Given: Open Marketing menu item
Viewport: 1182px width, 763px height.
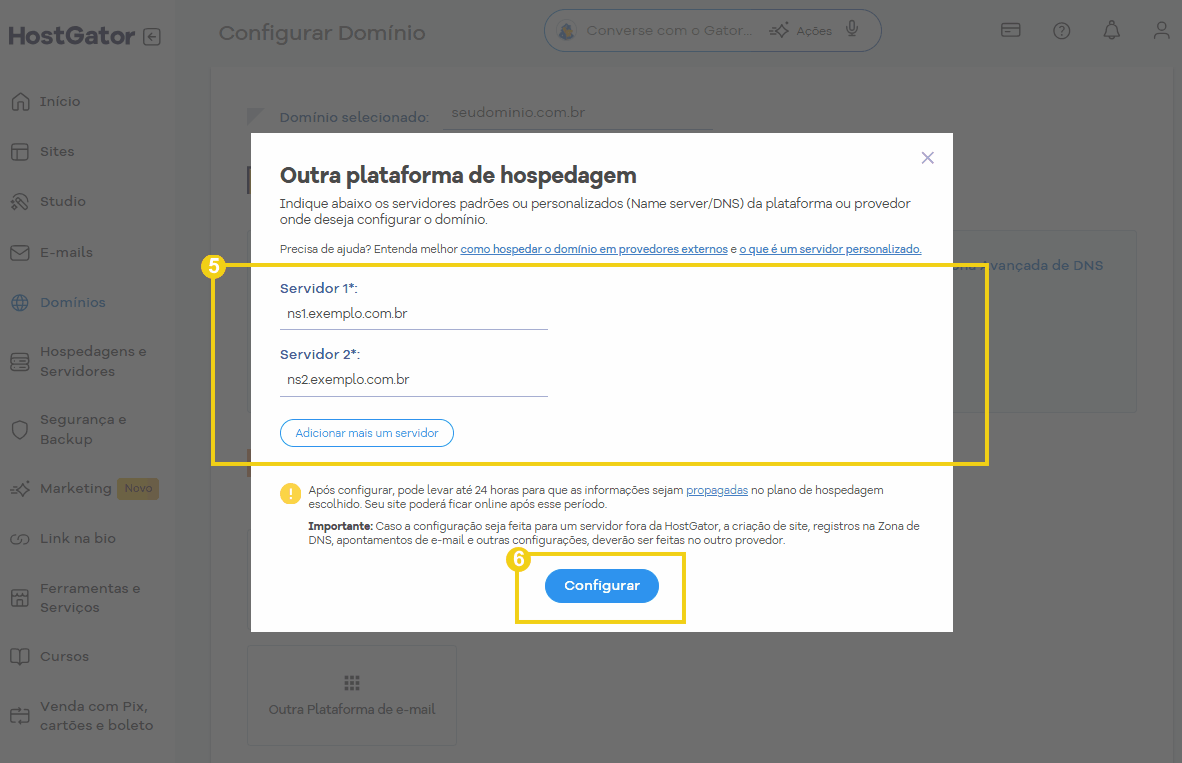Looking at the screenshot, I should click(75, 489).
